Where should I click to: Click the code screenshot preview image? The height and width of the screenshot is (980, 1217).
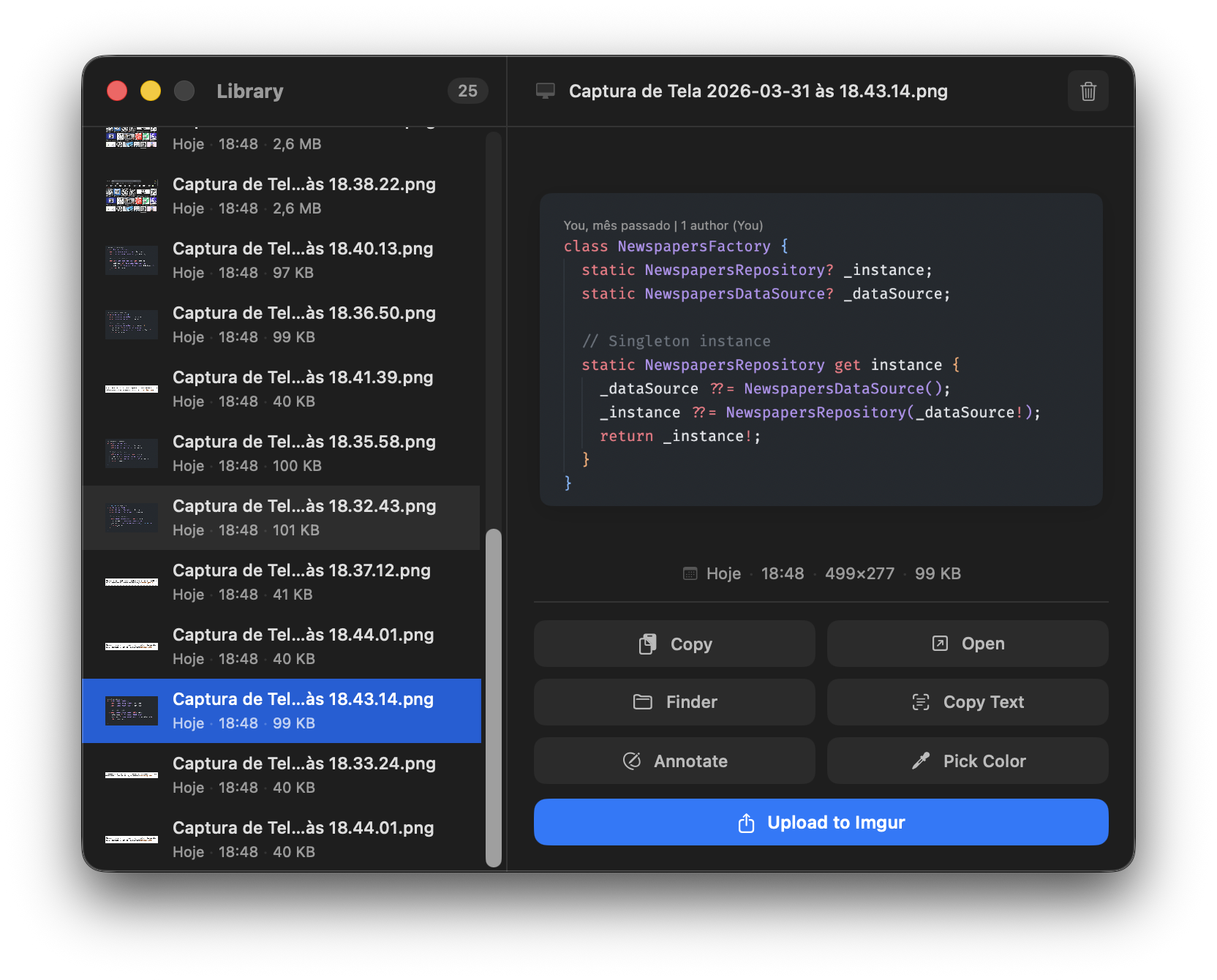pos(821,350)
